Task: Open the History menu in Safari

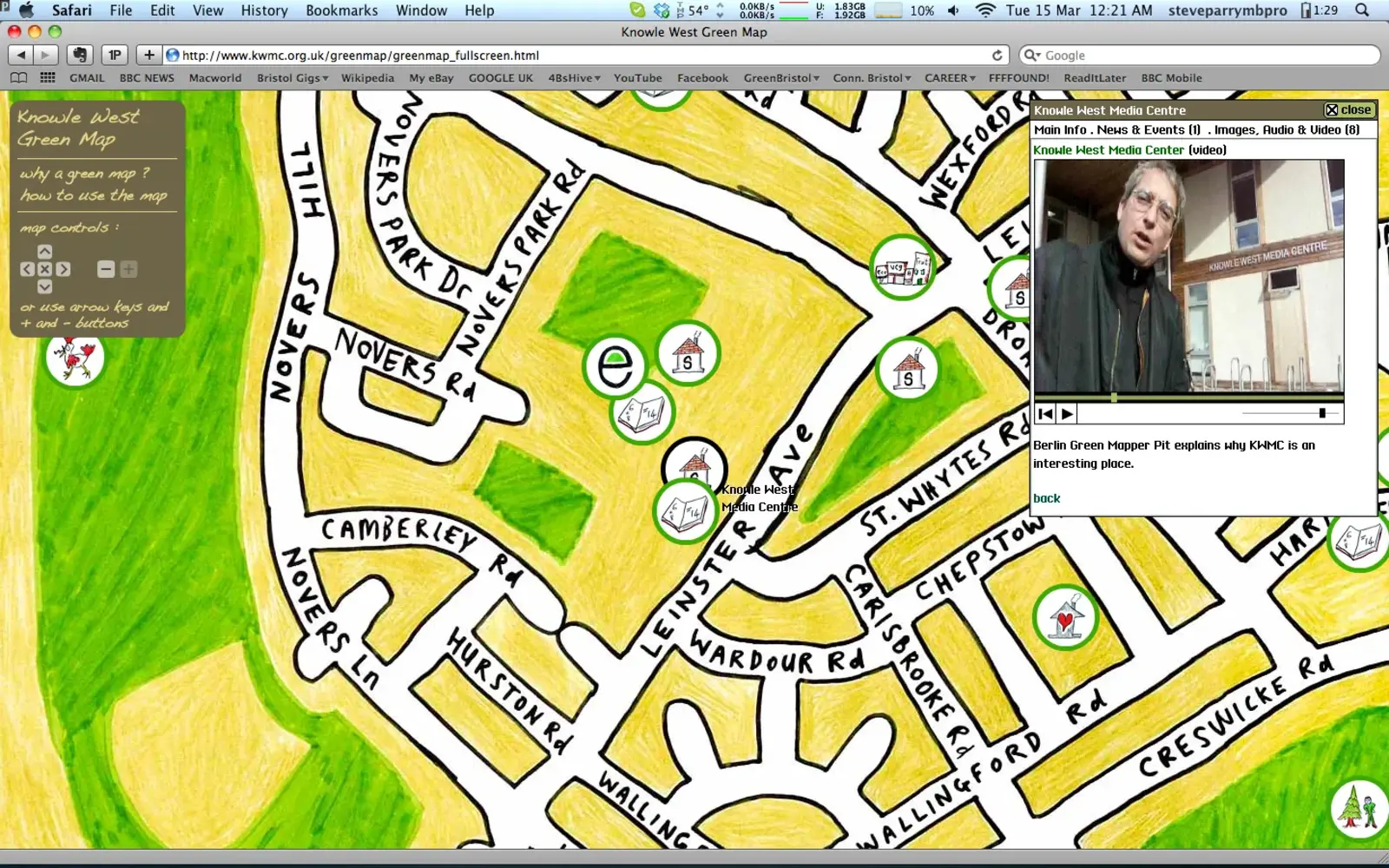Action: pyautogui.click(x=264, y=10)
